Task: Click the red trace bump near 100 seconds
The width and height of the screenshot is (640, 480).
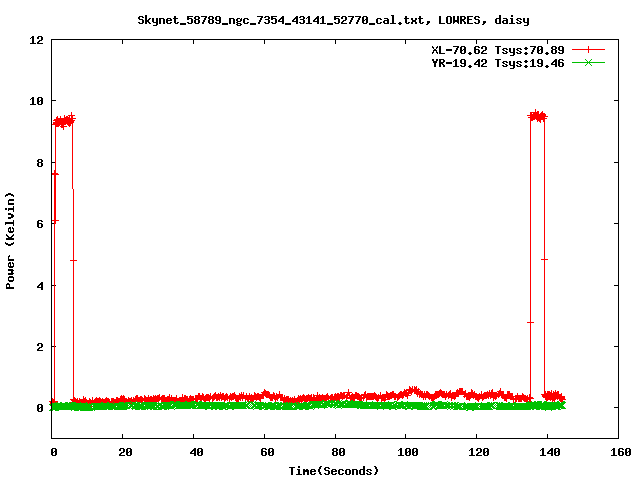Action: 413,391
